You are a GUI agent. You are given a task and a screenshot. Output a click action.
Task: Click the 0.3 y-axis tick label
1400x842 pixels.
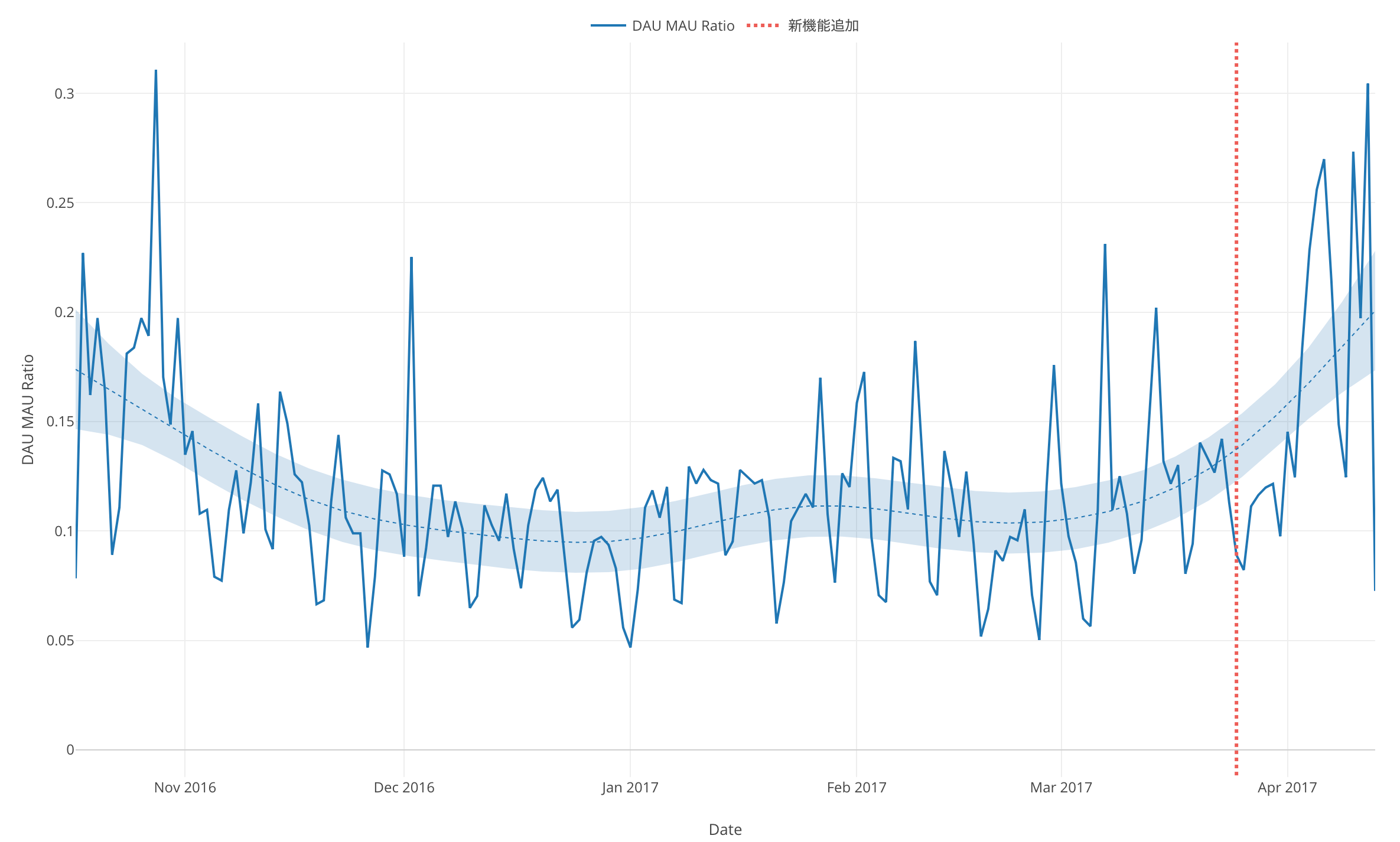tap(64, 94)
